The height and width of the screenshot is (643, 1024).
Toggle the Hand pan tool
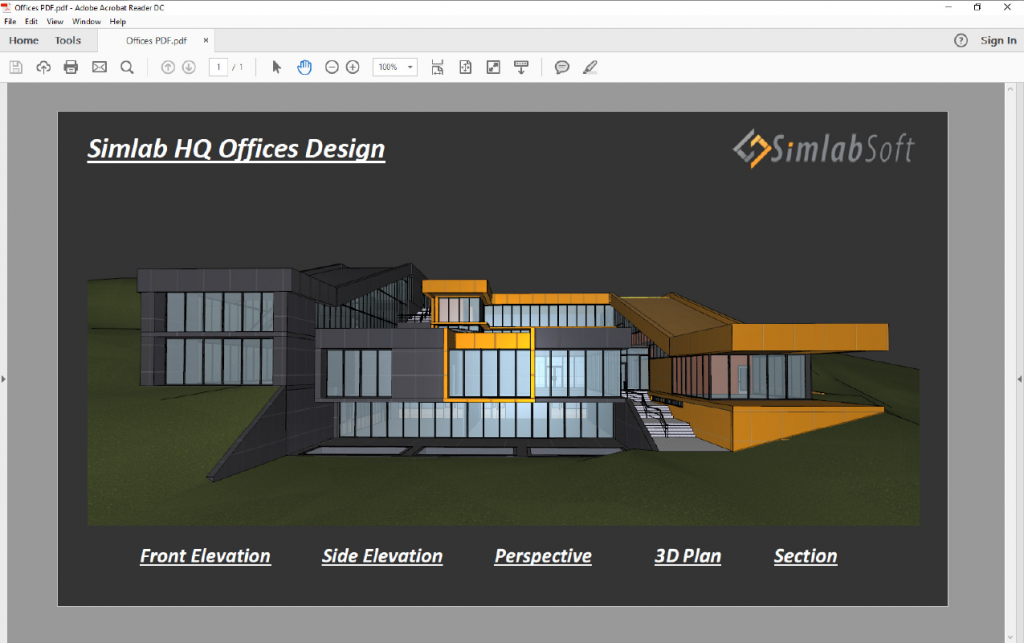(304, 67)
